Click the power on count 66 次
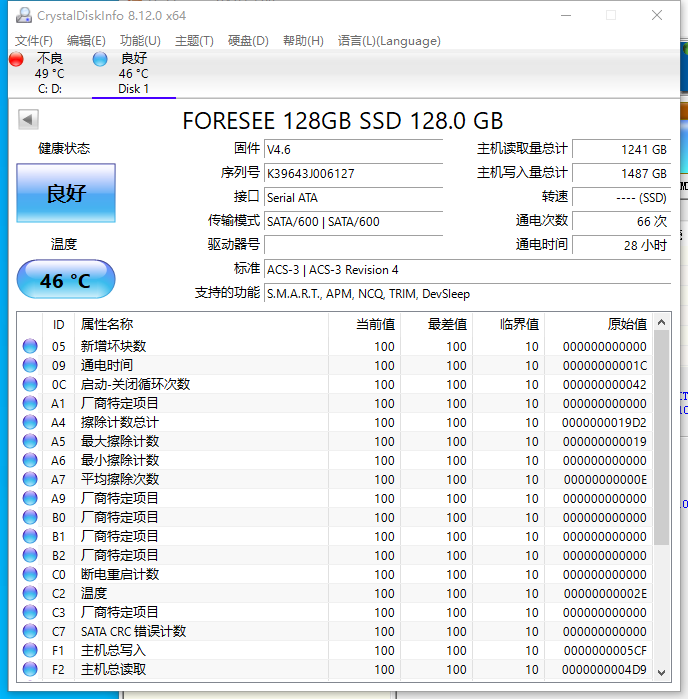The height and width of the screenshot is (699, 688). (x=622, y=222)
